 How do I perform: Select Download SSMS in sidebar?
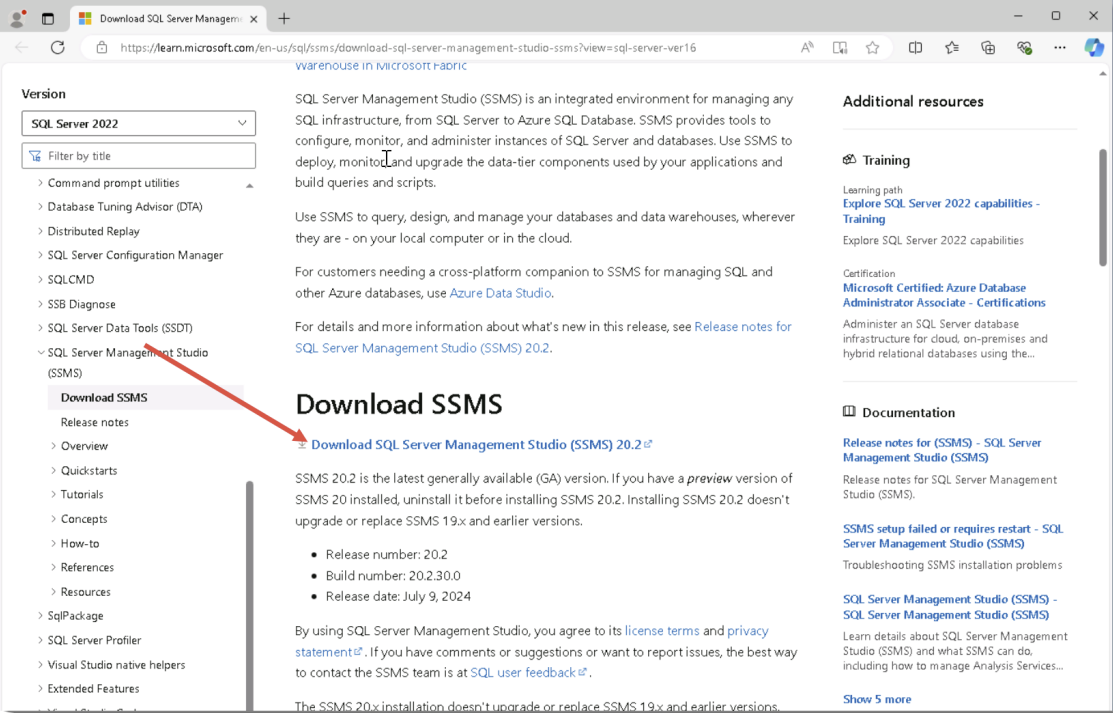pyautogui.click(x=146, y=398)
